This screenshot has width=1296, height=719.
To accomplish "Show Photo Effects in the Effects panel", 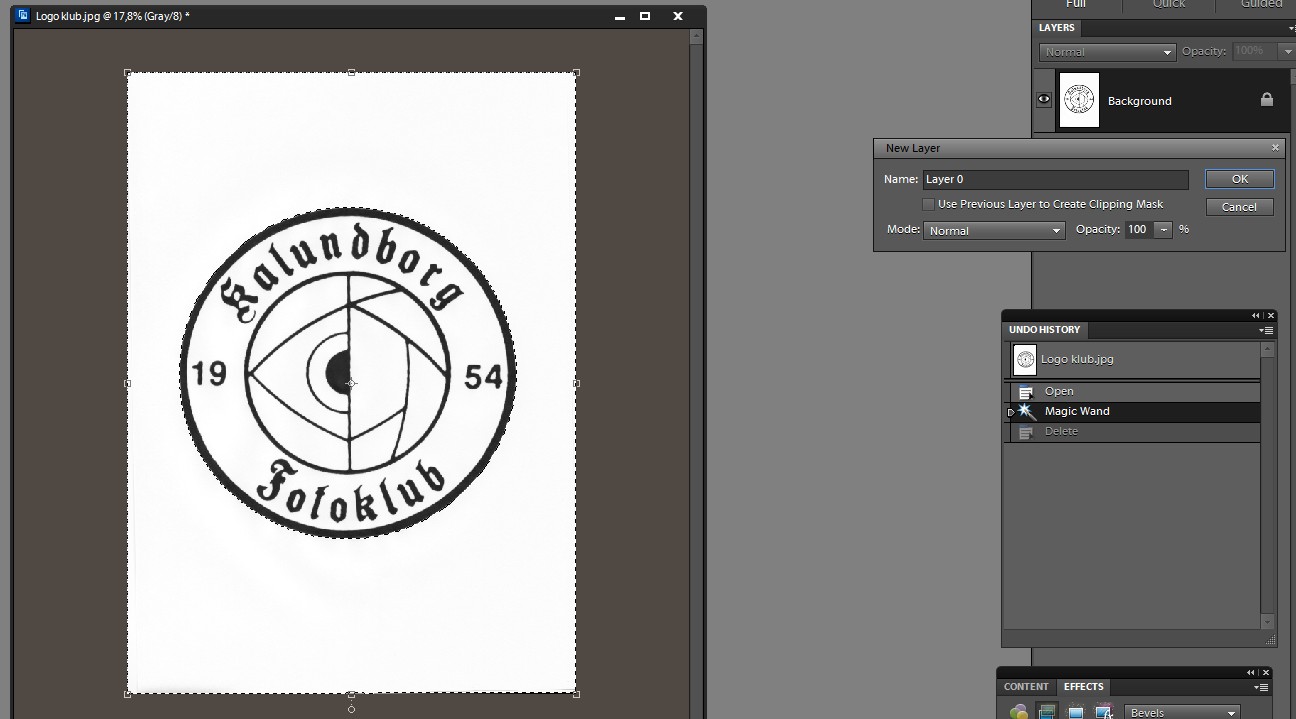I will click(1076, 713).
